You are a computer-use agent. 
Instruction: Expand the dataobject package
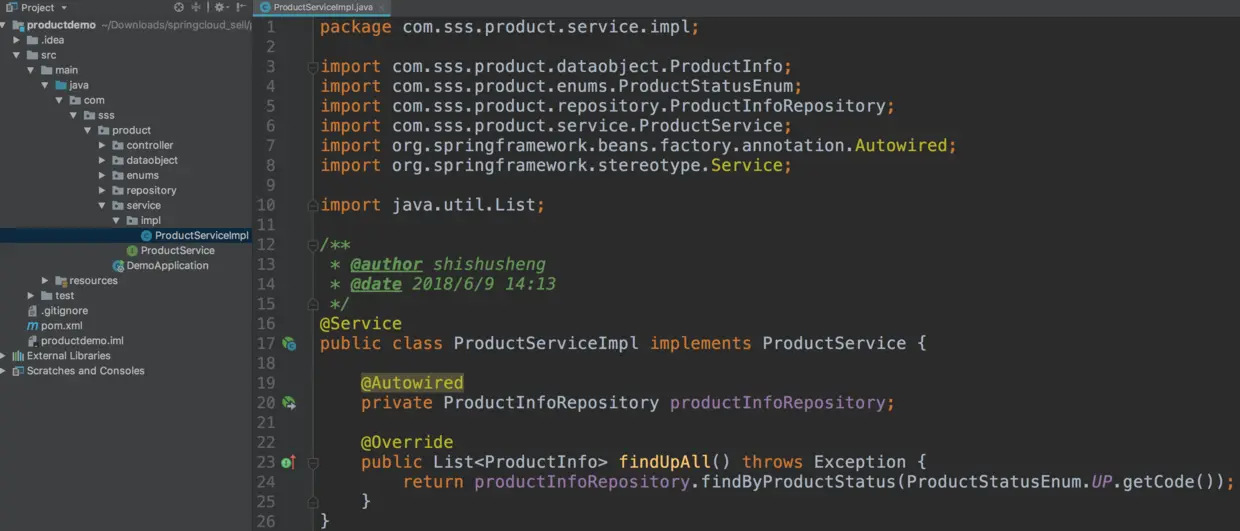coord(103,160)
